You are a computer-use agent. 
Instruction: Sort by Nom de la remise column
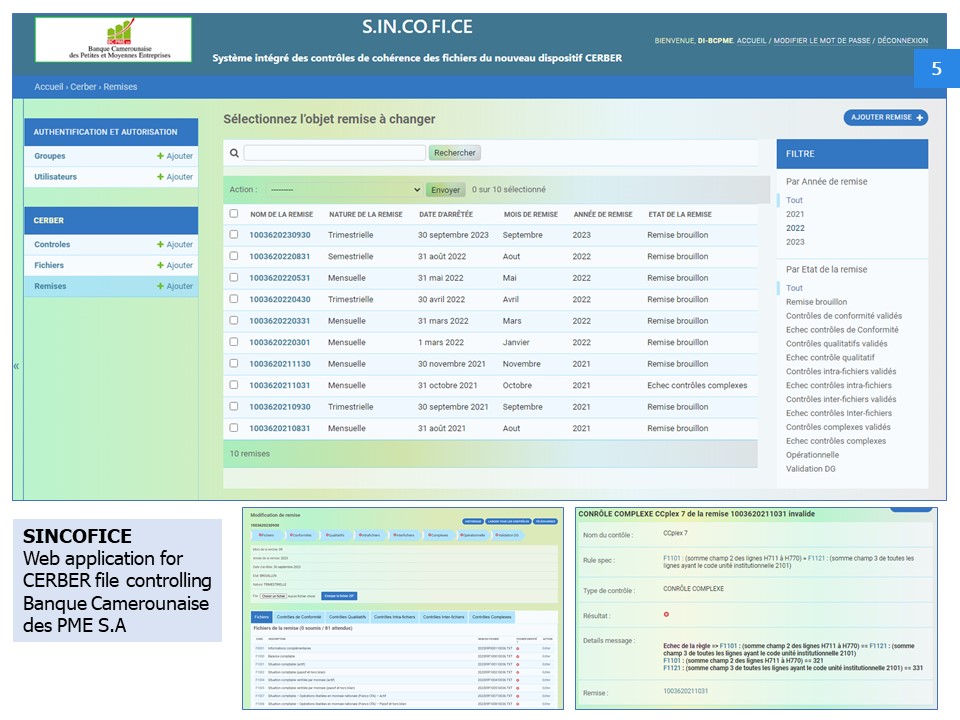pos(282,214)
